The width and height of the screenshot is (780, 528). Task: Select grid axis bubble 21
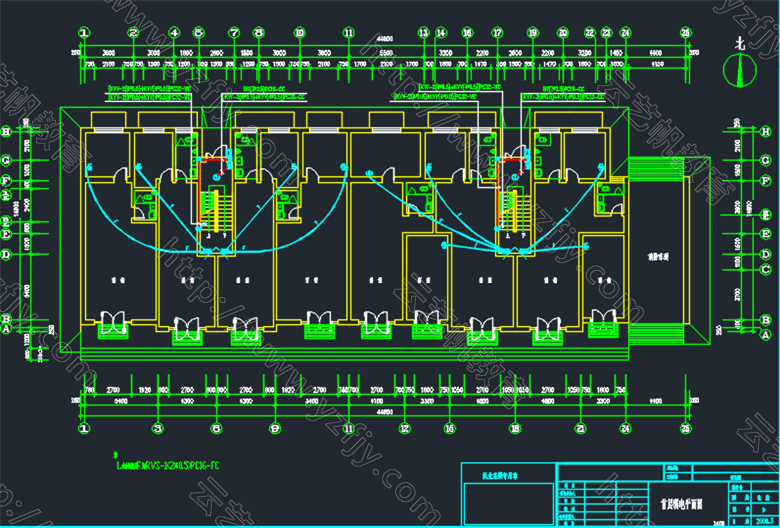[580, 428]
